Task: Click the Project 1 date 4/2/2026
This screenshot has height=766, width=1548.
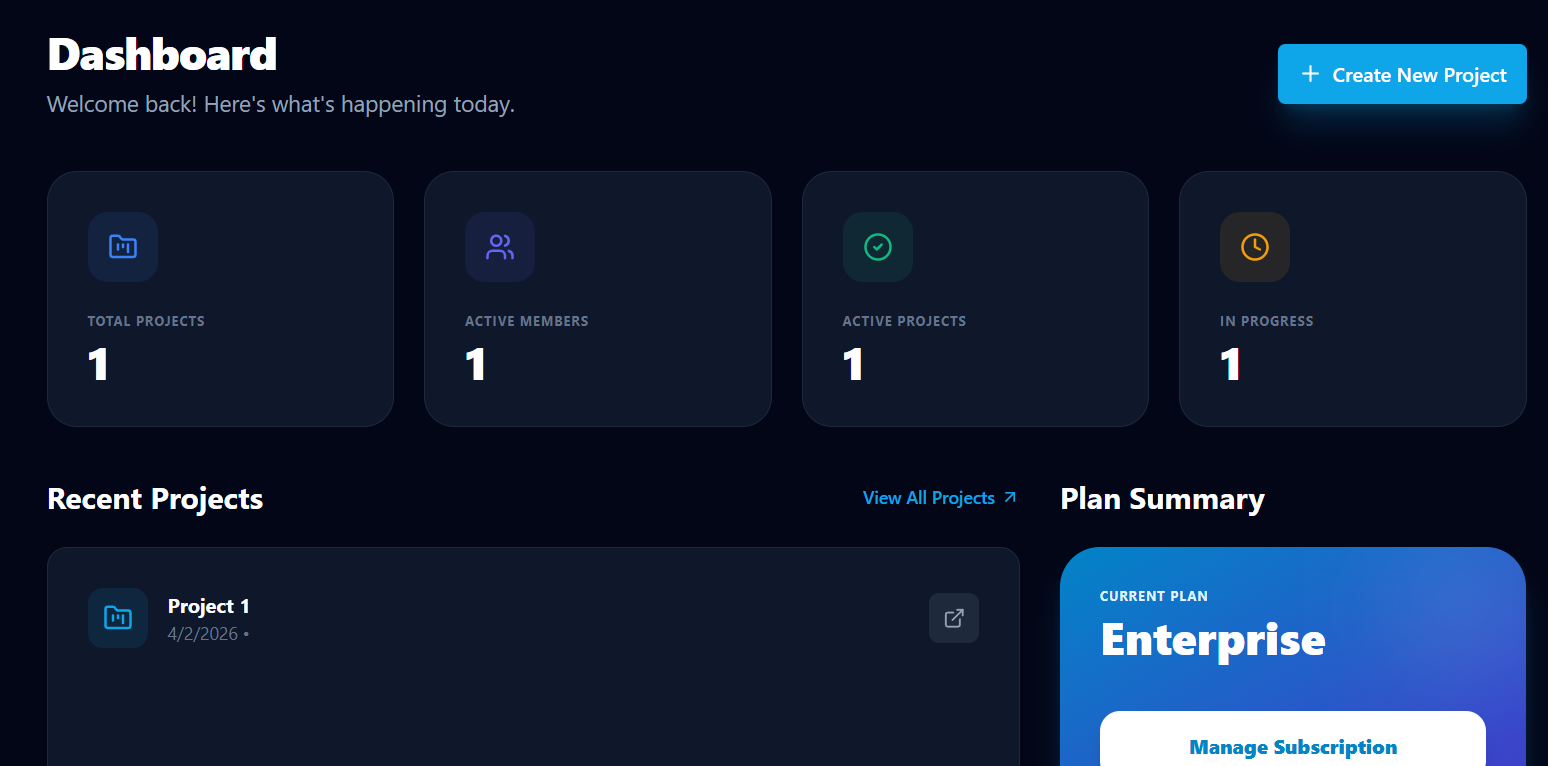Action: pyautogui.click(x=203, y=634)
